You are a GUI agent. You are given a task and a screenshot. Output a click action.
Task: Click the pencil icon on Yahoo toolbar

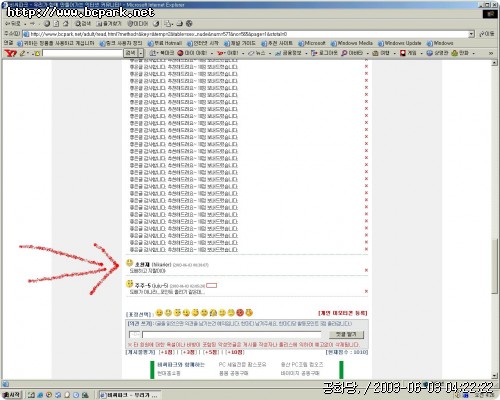click(x=23, y=53)
